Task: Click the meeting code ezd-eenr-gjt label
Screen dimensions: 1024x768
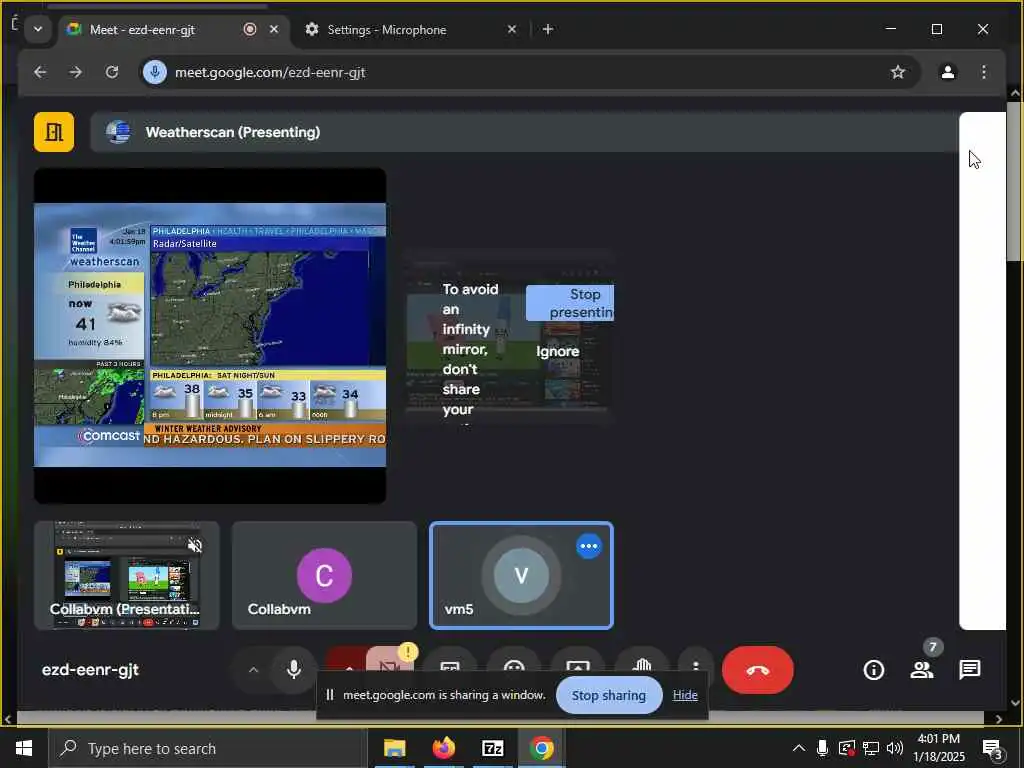Action: [90, 670]
